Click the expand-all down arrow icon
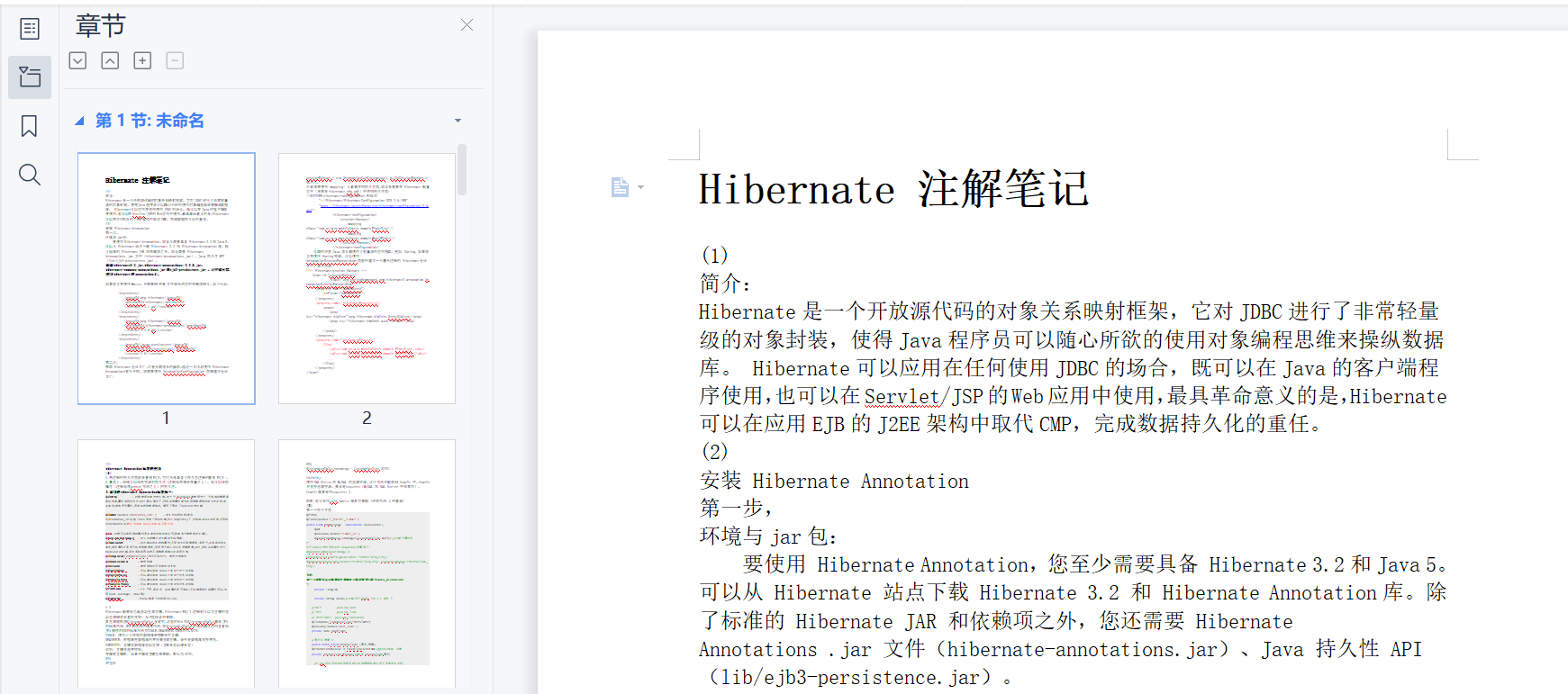 (78, 60)
